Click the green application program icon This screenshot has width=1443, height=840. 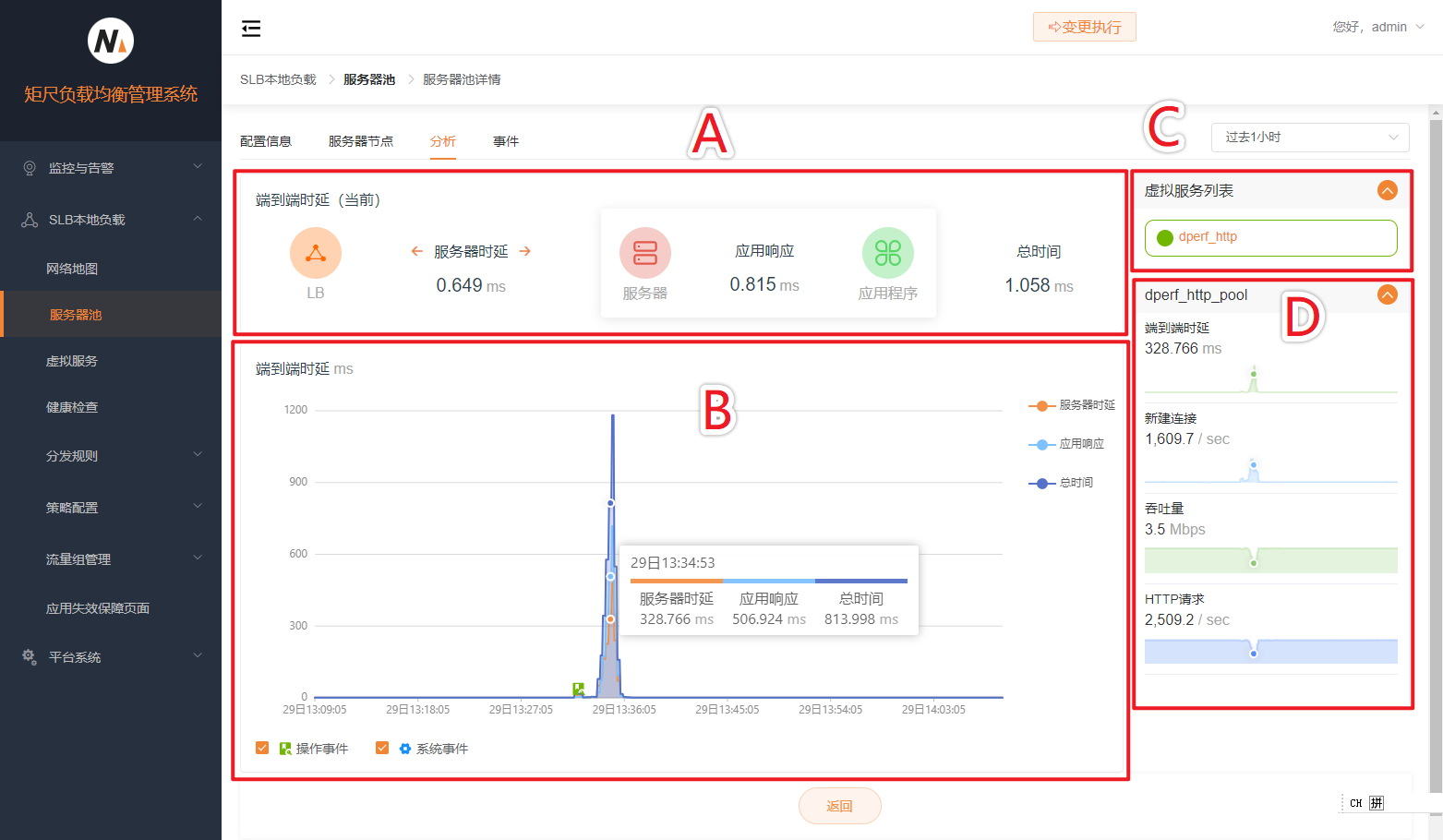click(887, 253)
